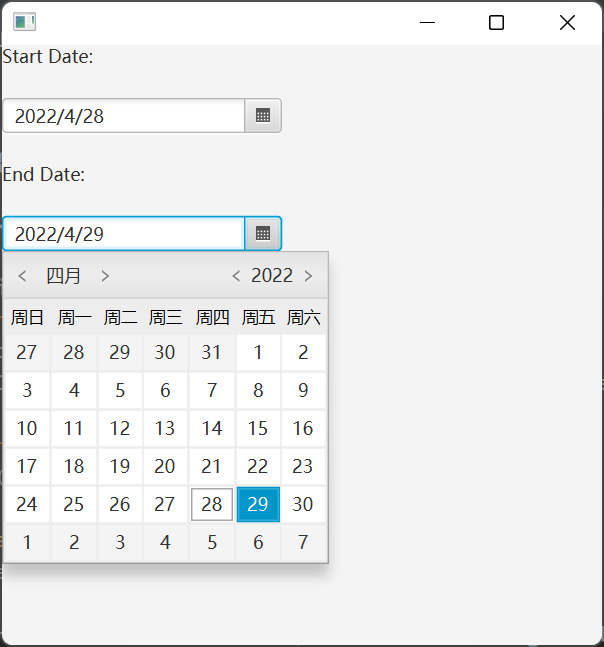Image resolution: width=604 pixels, height=647 pixels.
Task: Choose April 20 in the calendar
Action: point(165,466)
